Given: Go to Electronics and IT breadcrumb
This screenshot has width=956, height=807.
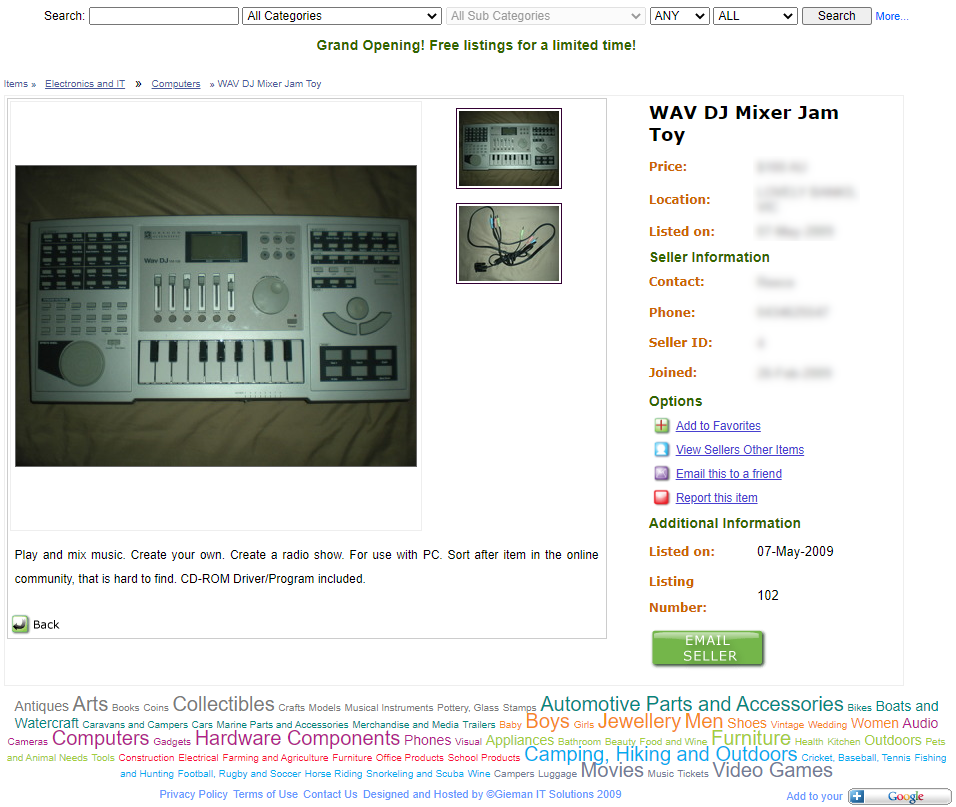Looking at the screenshot, I should point(85,84).
